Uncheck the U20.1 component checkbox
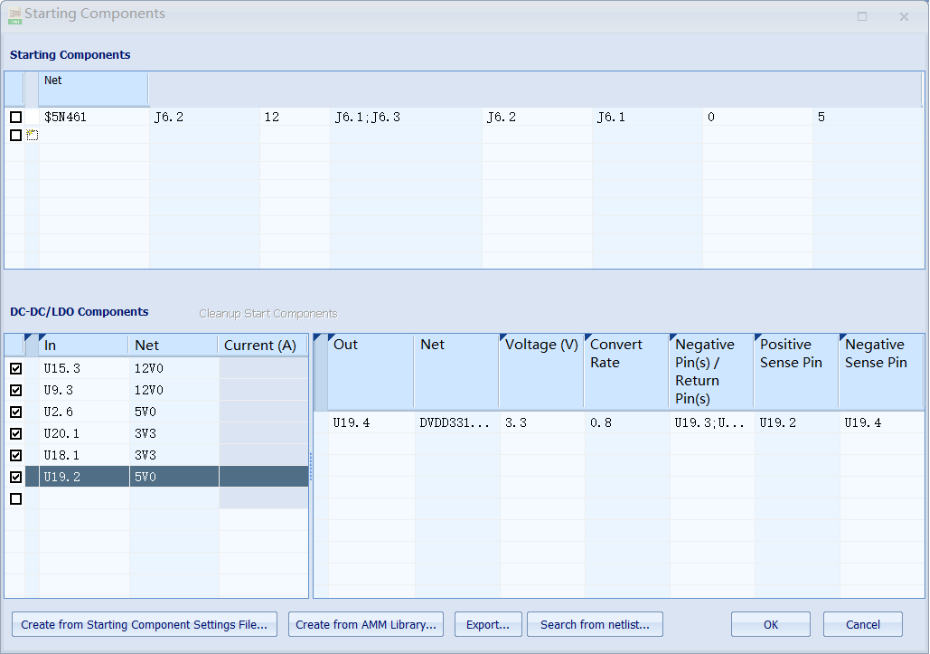Viewport: 930px width, 654px height. [16, 433]
